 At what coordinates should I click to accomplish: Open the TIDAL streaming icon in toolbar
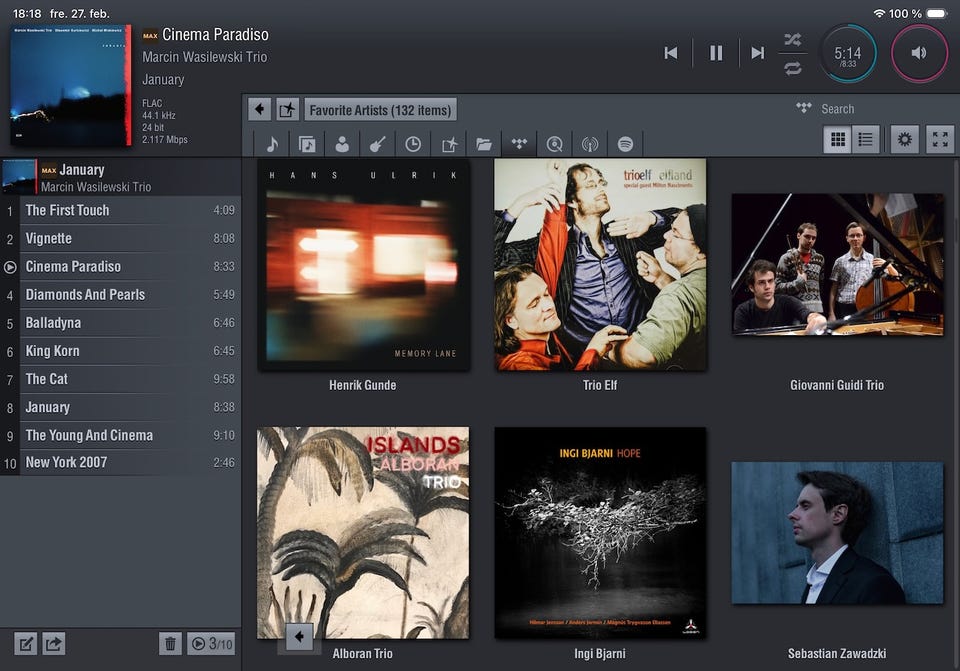[519, 144]
